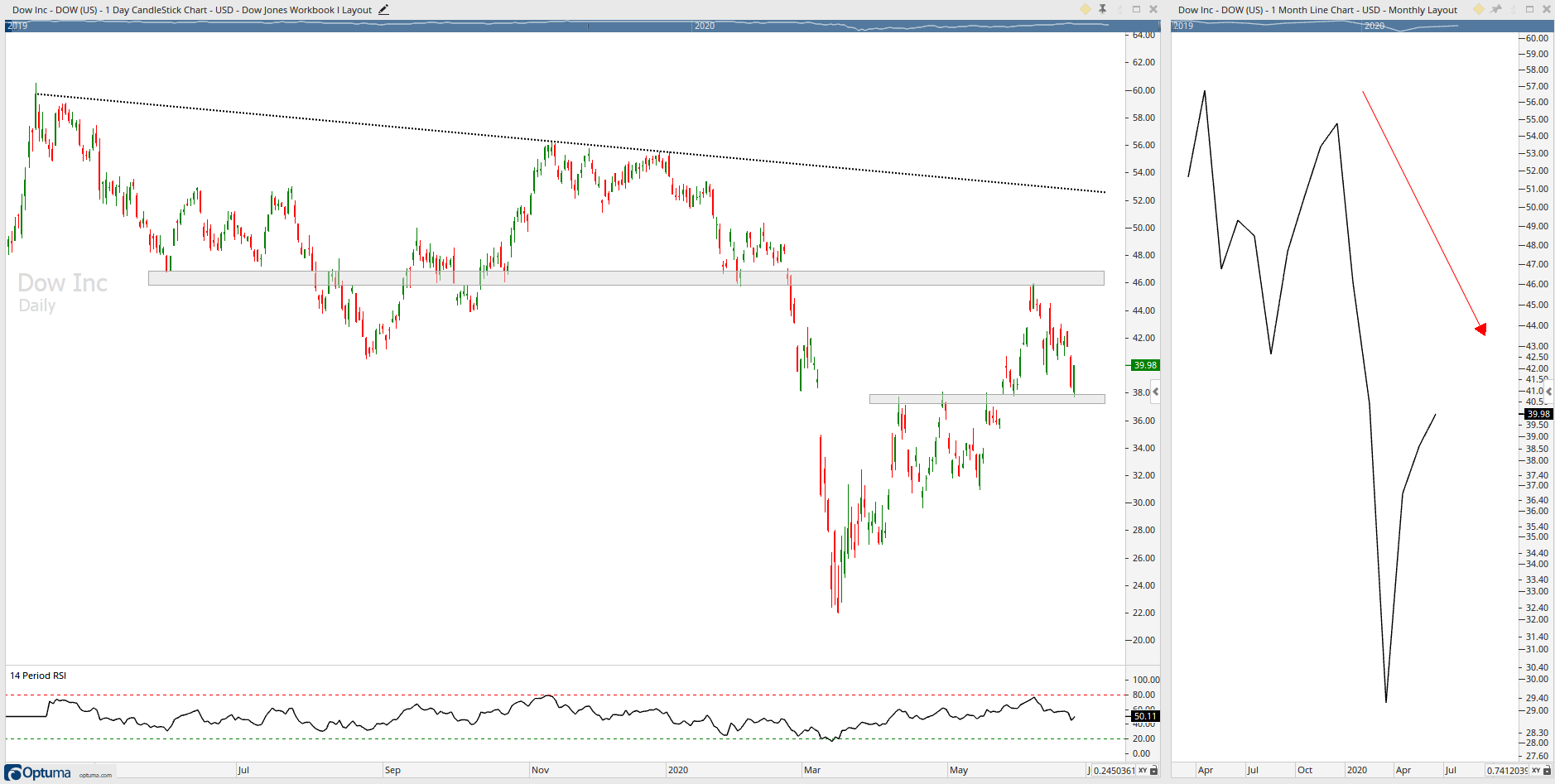Click the Oct label on monthly date axis
1555x784 pixels.
[x=1305, y=770]
